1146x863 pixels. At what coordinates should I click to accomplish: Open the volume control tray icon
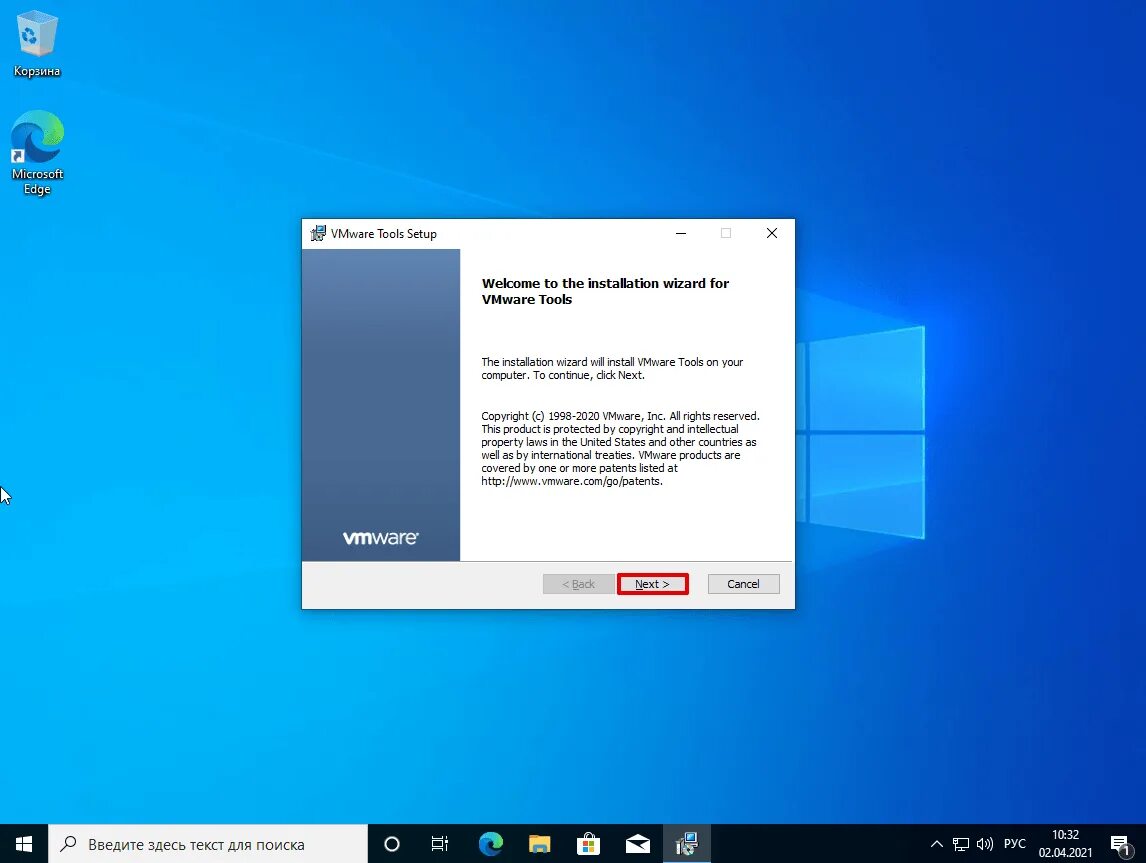984,844
